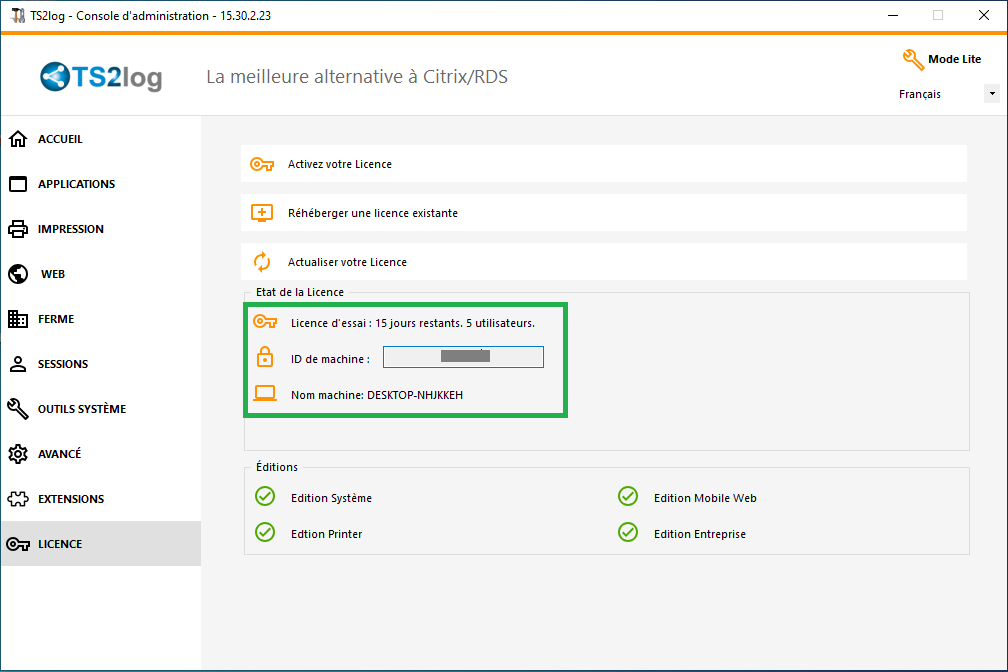1008x672 pixels.
Task: Click the wrench icon next to Mode Lite
Action: pyautogui.click(x=913, y=59)
